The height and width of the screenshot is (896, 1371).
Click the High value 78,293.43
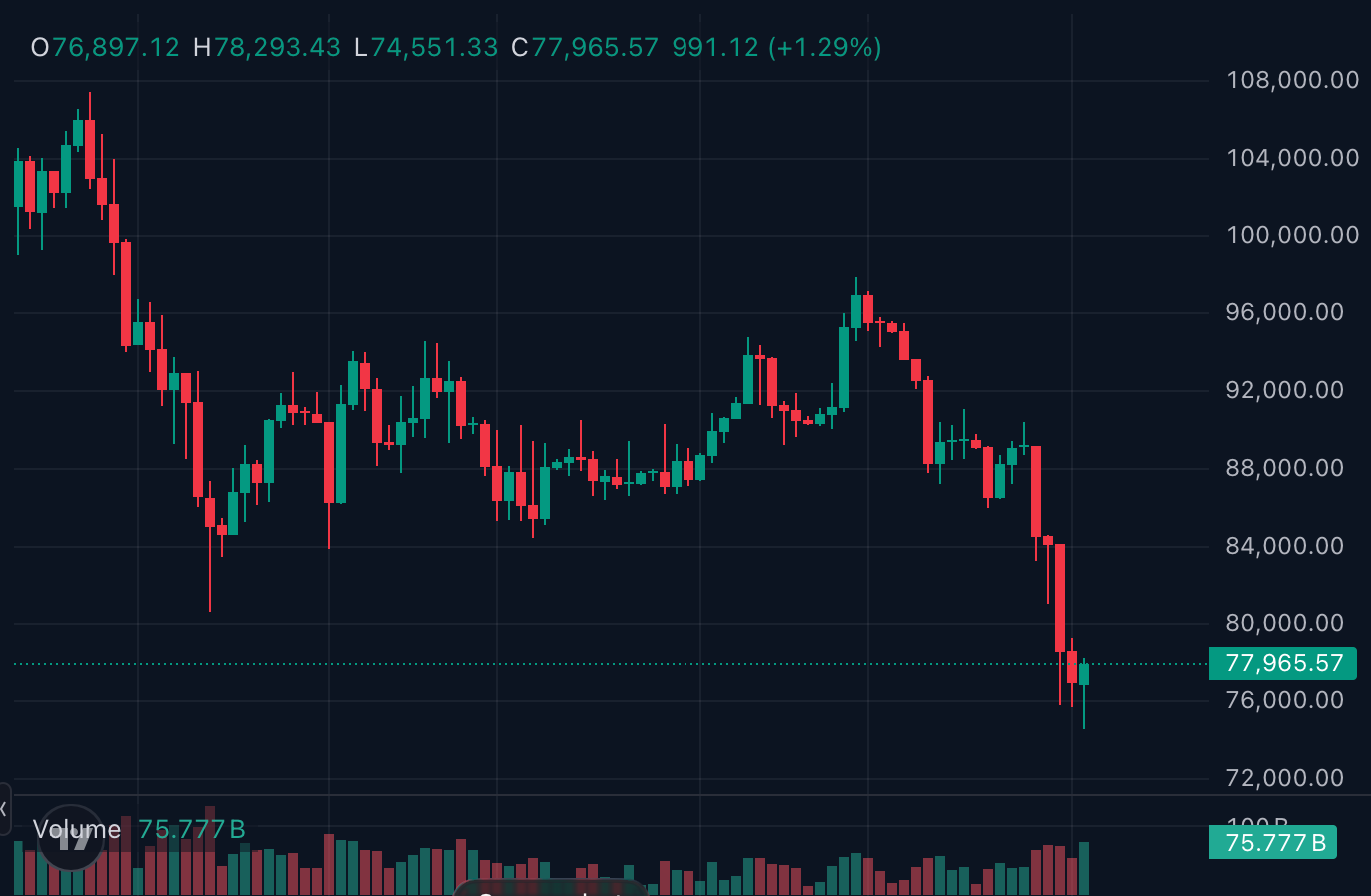[x=277, y=47]
